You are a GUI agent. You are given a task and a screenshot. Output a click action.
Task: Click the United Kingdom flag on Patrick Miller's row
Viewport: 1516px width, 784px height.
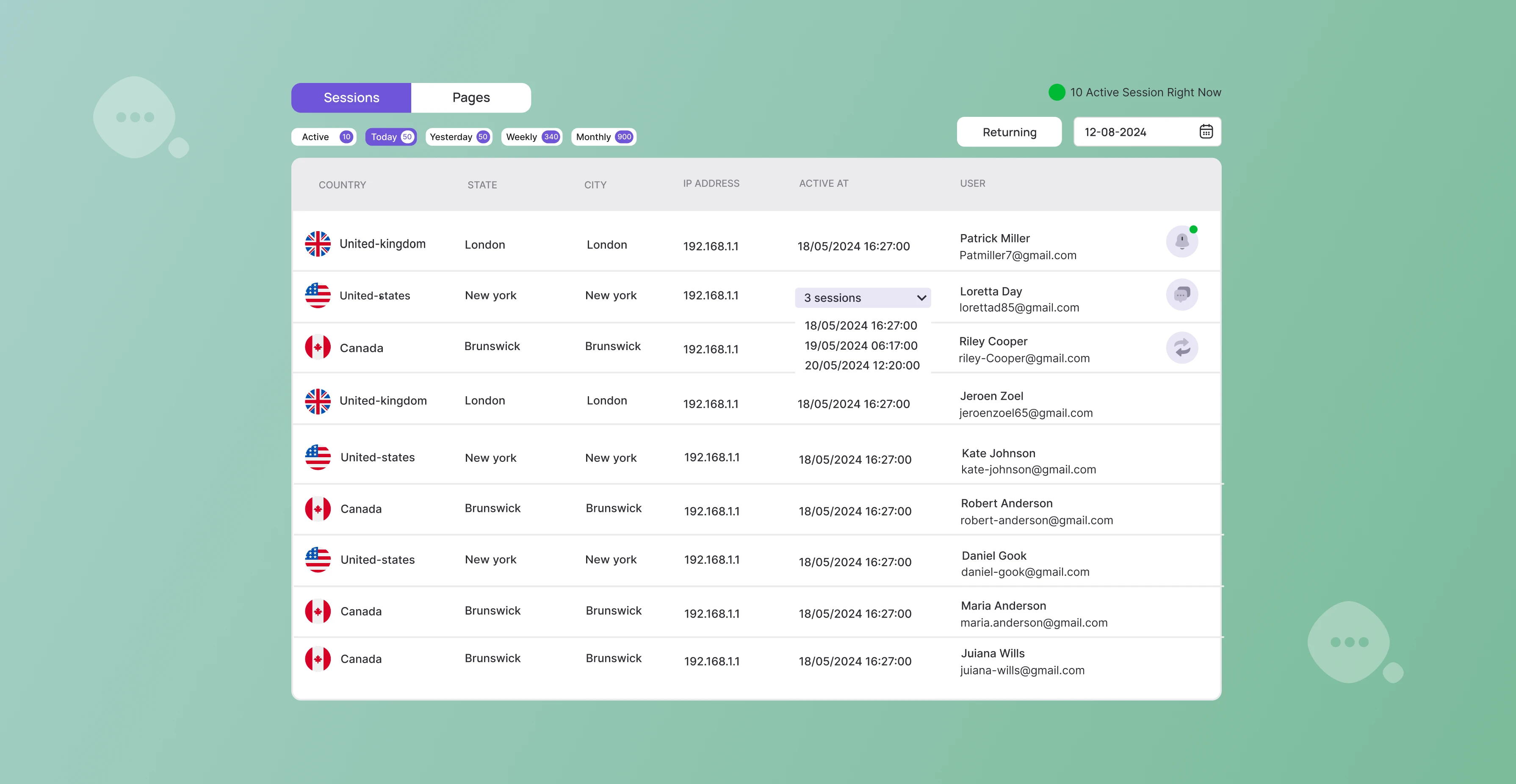[x=318, y=243]
